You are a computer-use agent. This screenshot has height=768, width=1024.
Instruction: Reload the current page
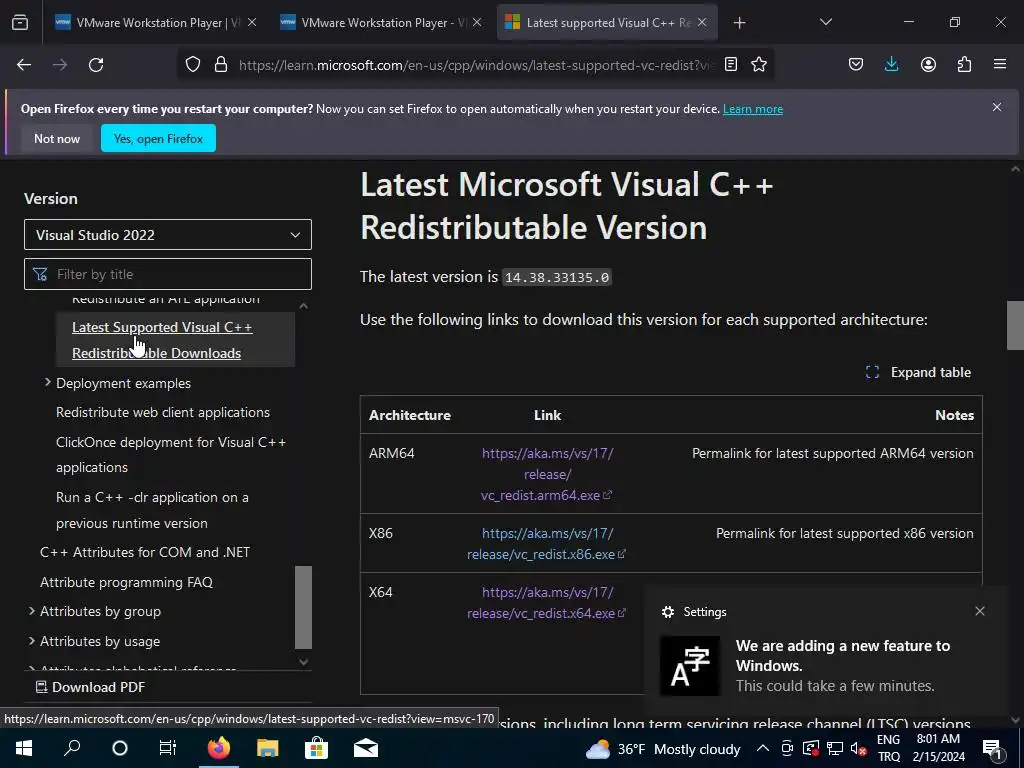pyautogui.click(x=96, y=65)
